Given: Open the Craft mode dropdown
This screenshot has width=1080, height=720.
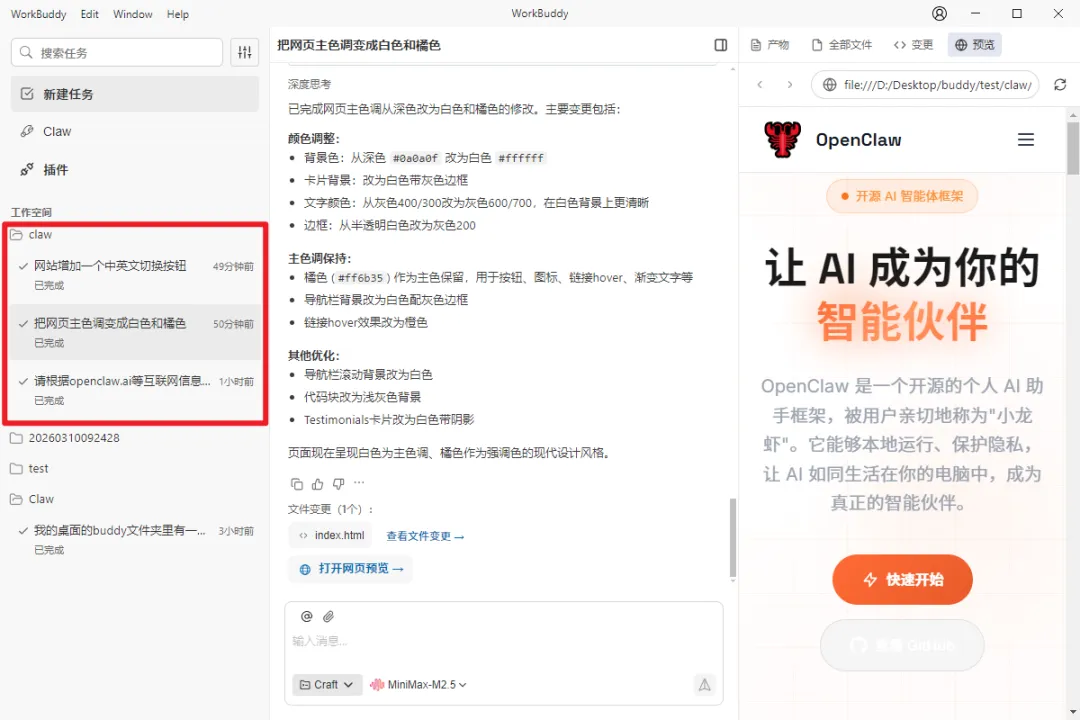Looking at the screenshot, I should pyautogui.click(x=327, y=685).
